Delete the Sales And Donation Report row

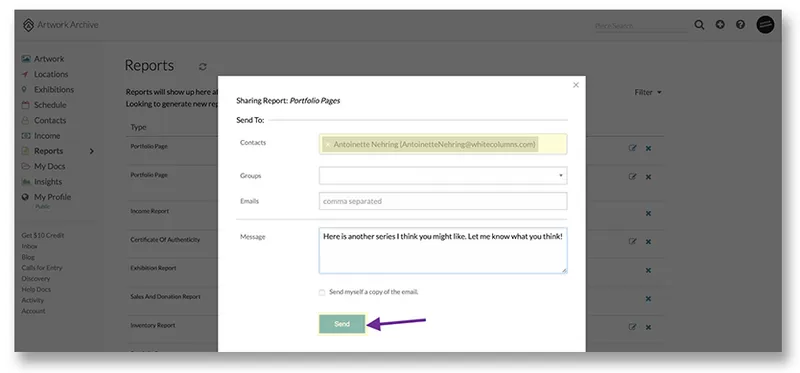[648, 299]
